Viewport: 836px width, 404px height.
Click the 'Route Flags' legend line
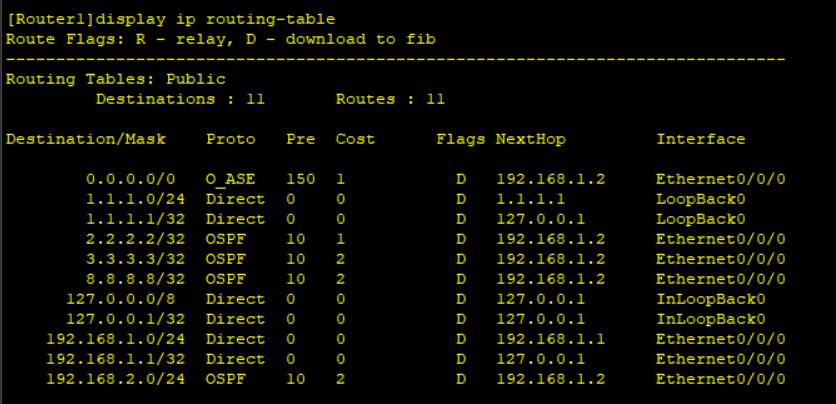[221, 39]
